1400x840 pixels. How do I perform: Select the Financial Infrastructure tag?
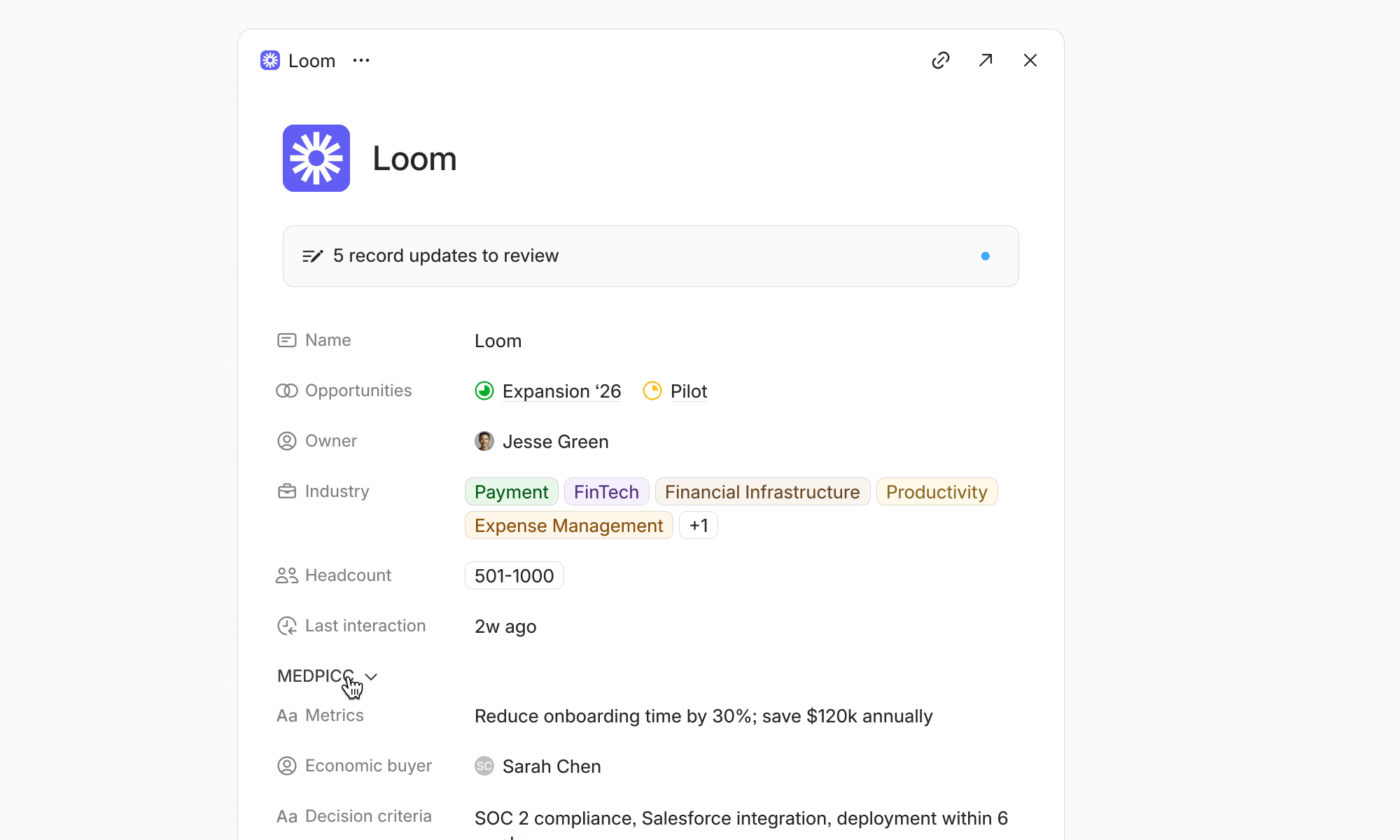pyautogui.click(x=762, y=491)
